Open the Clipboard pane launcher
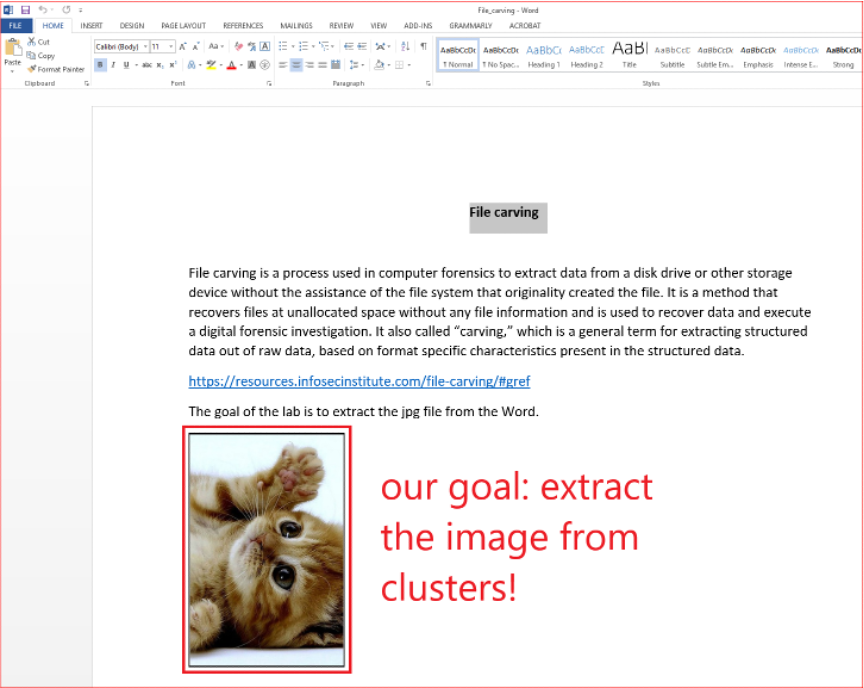Image resolution: width=864 pixels, height=688 pixels. pos(87,84)
